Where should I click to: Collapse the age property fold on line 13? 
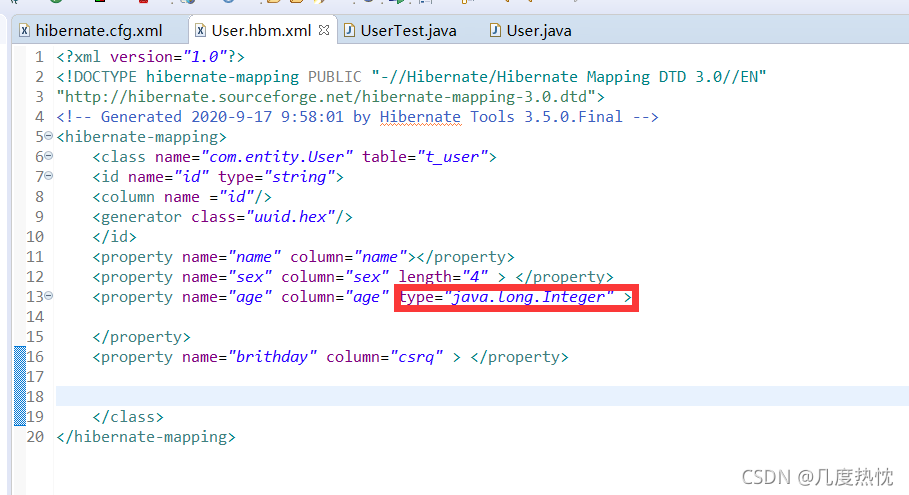tap(49, 296)
